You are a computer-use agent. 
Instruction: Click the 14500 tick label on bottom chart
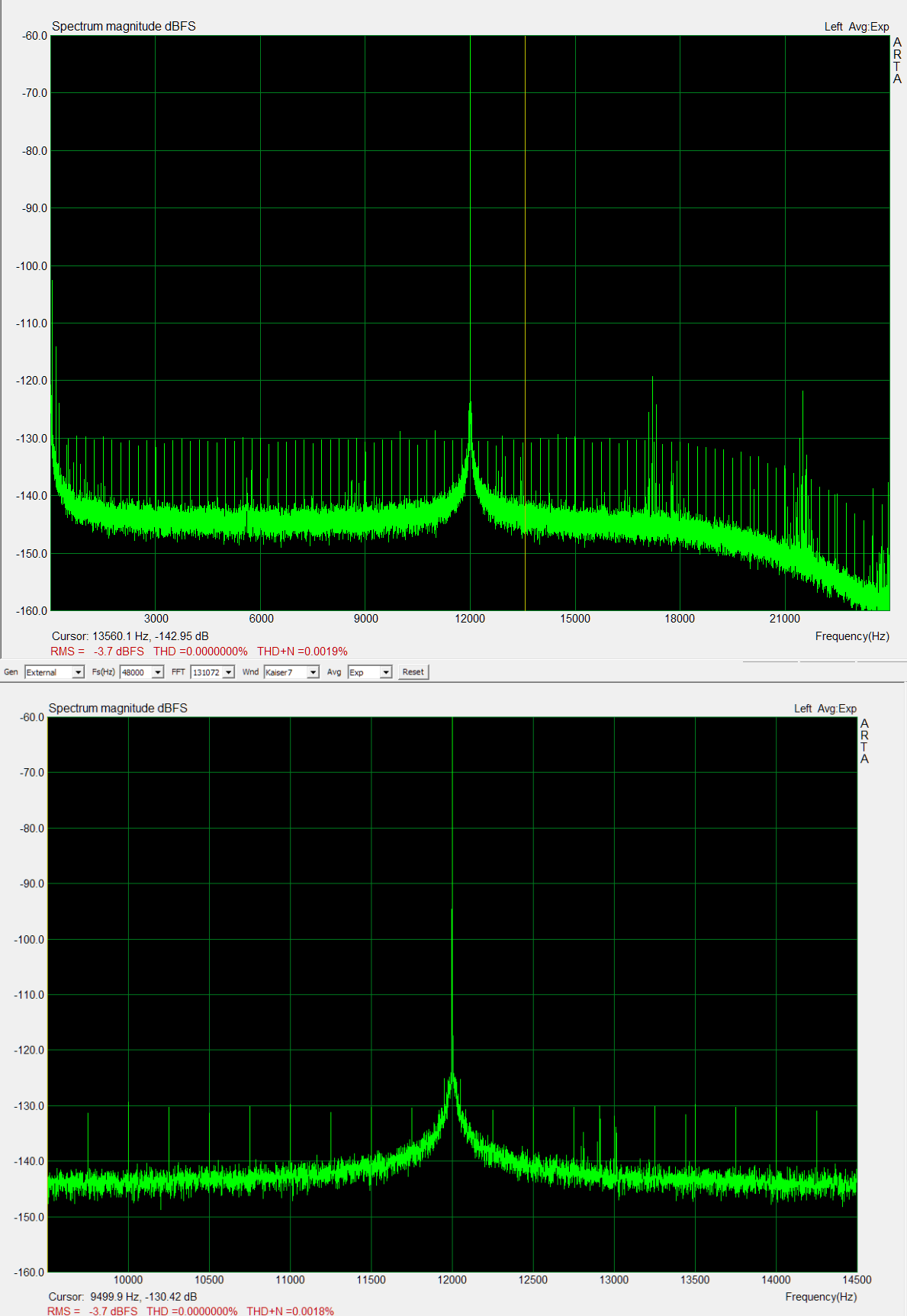857,1280
